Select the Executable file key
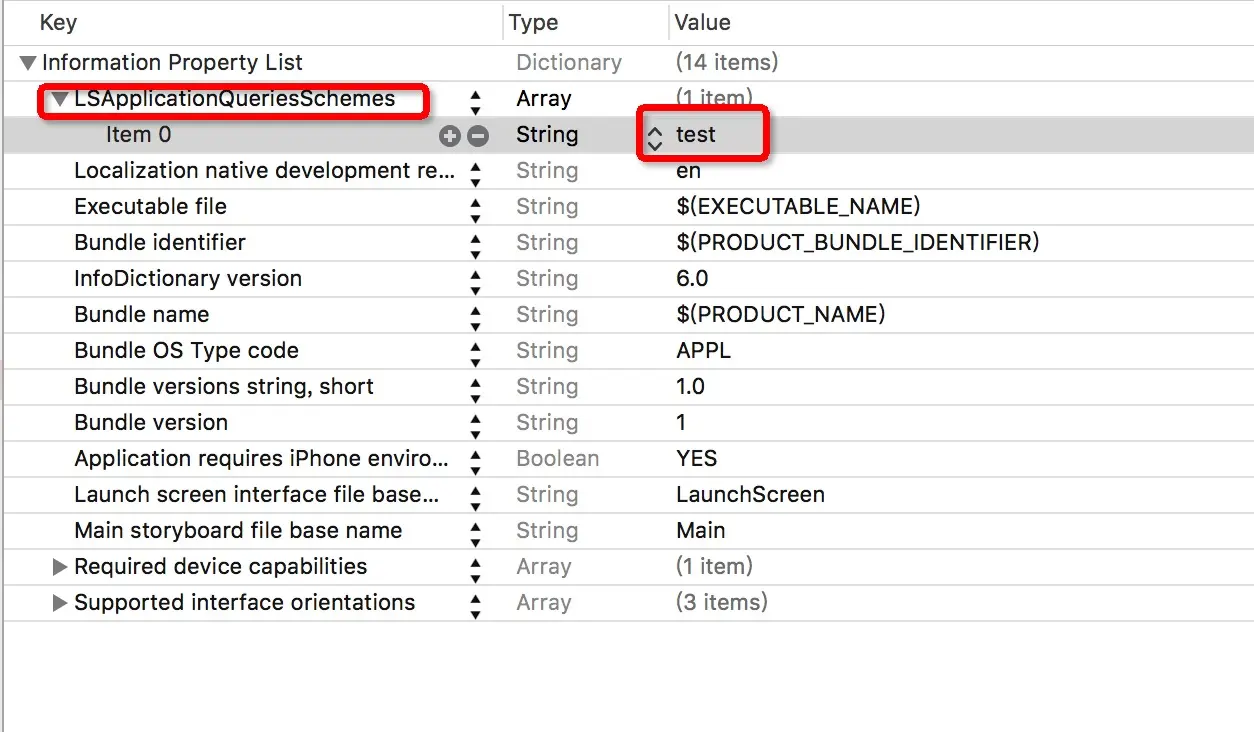1254x732 pixels. coord(150,207)
